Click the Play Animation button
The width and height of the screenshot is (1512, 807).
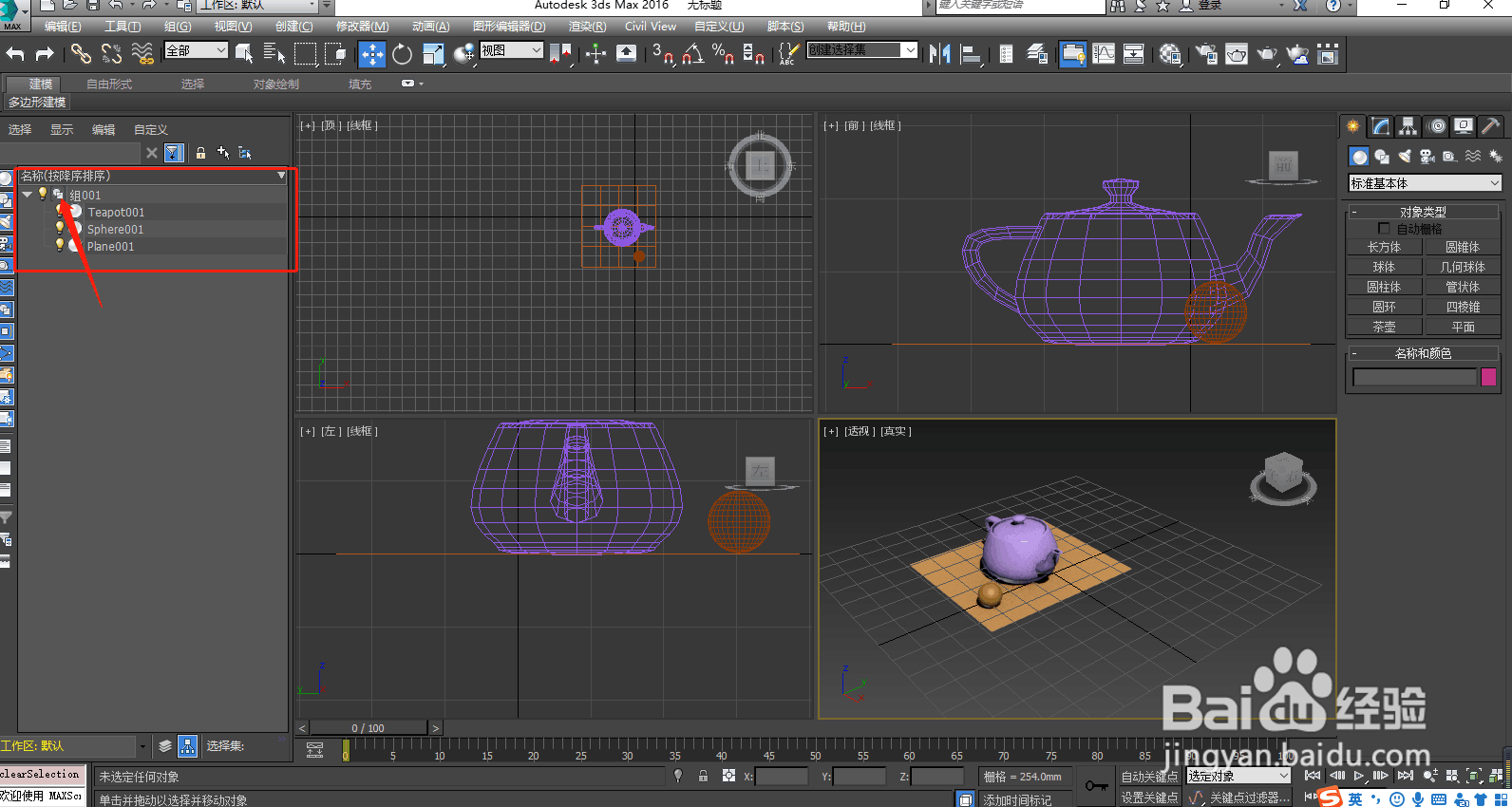click(x=1358, y=776)
